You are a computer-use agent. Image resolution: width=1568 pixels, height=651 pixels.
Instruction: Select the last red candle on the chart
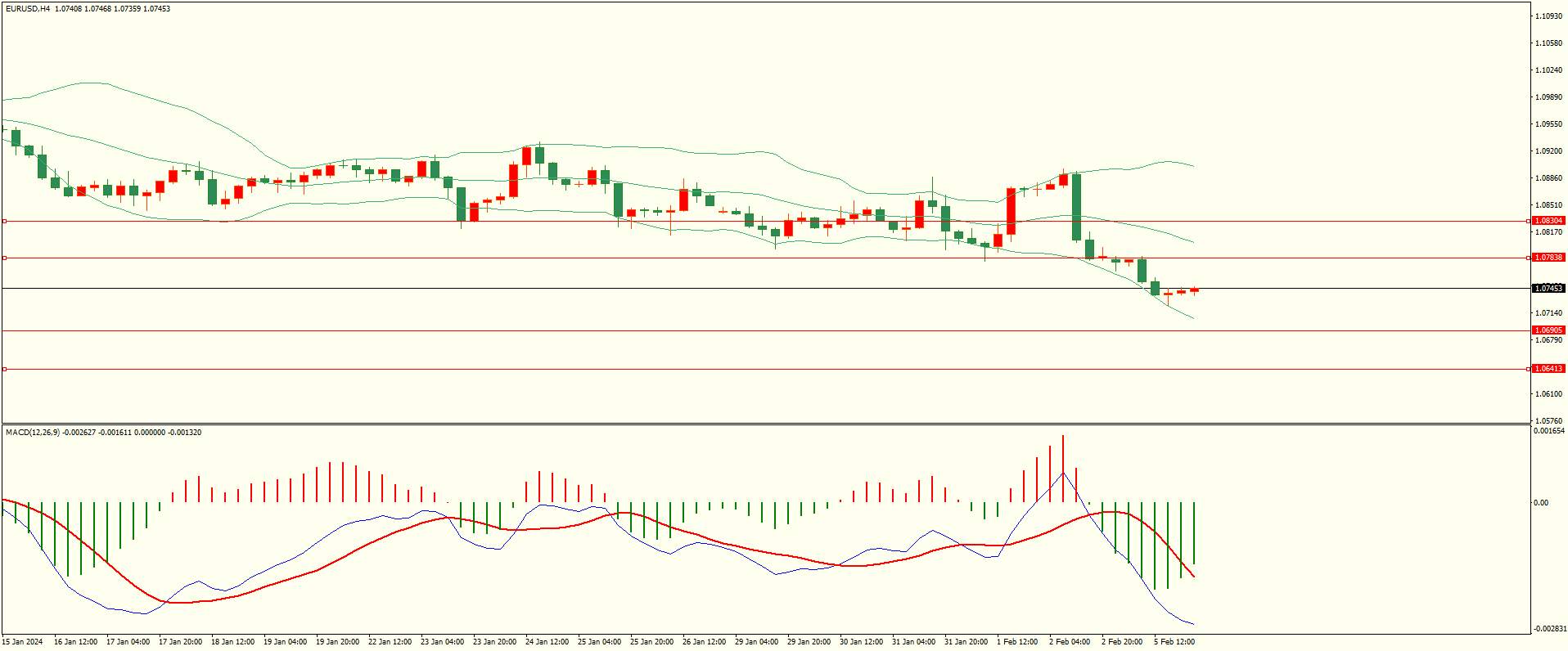(1194, 290)
